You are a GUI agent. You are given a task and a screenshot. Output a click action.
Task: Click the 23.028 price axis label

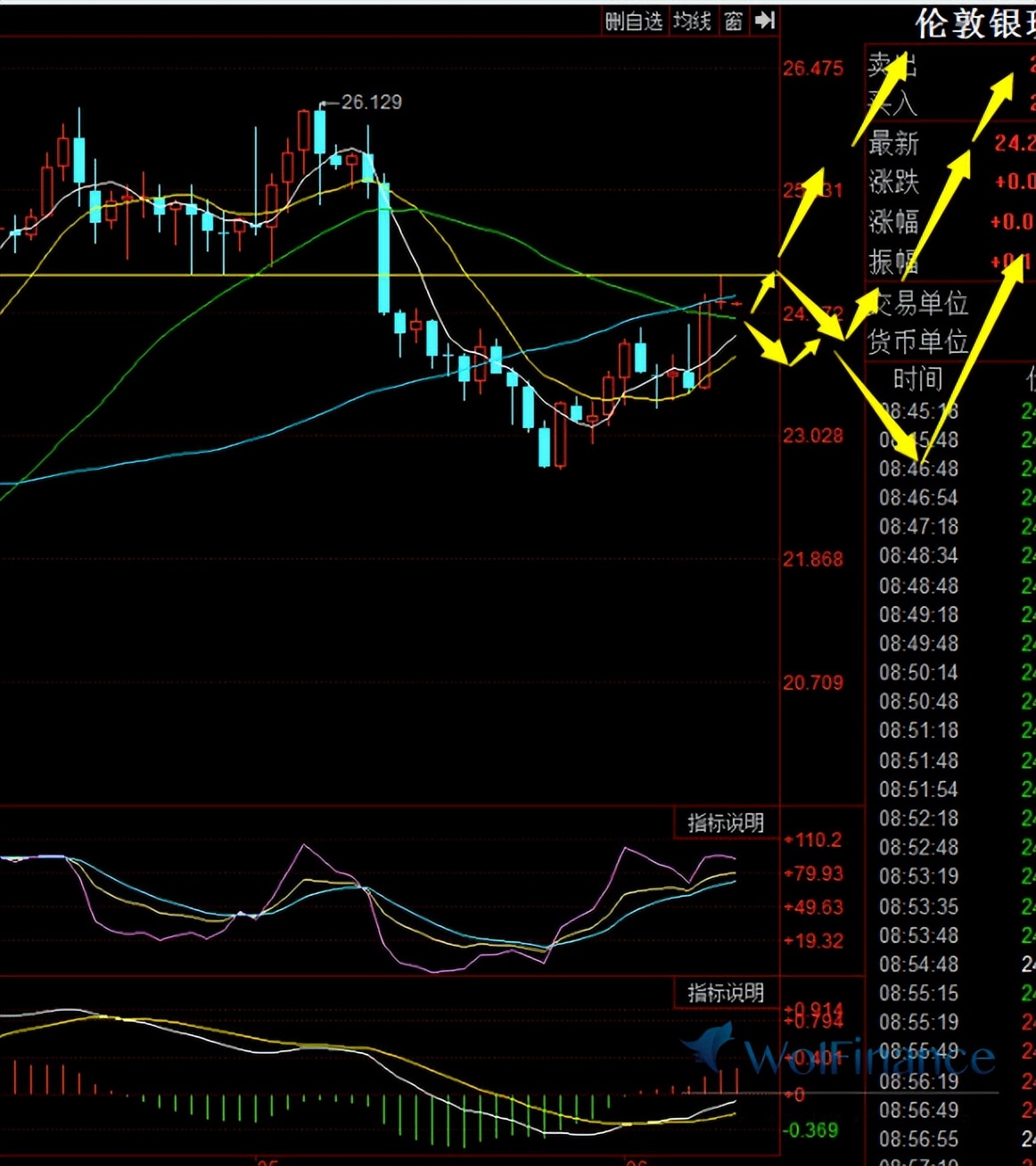pos(812,435)
